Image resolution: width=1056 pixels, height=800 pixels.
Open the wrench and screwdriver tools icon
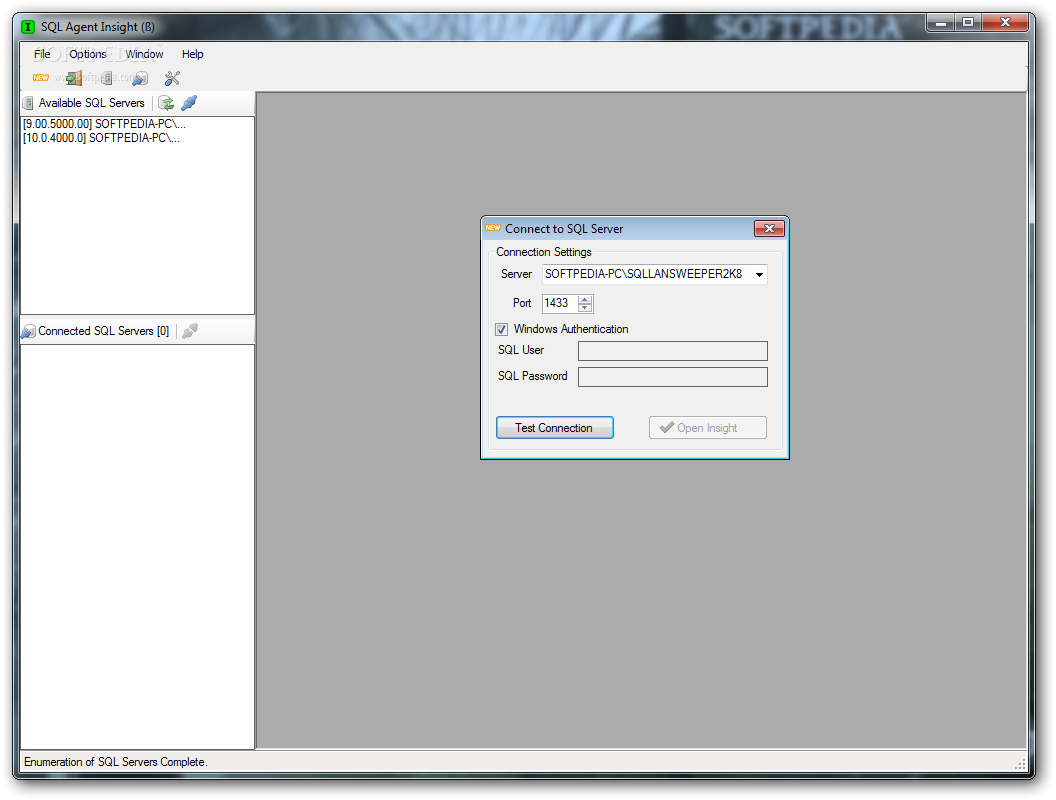click(172, 79)
